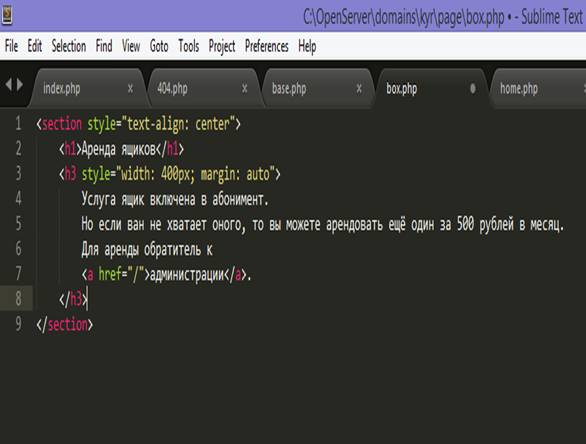
Task: Click line number 6 in the gutter
Action: click(18, 249)
